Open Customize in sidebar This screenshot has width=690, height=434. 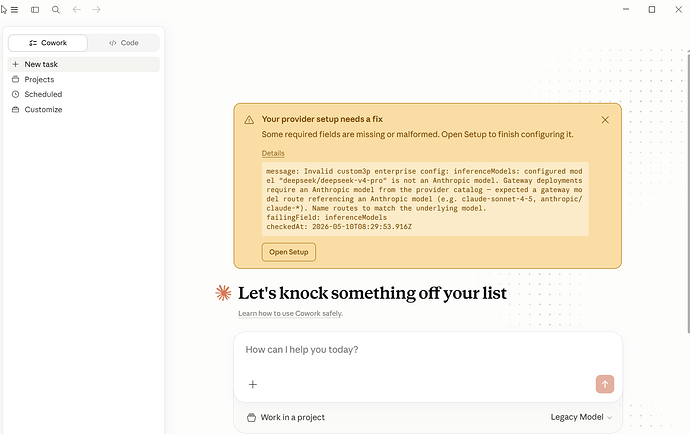pos(84,110)
